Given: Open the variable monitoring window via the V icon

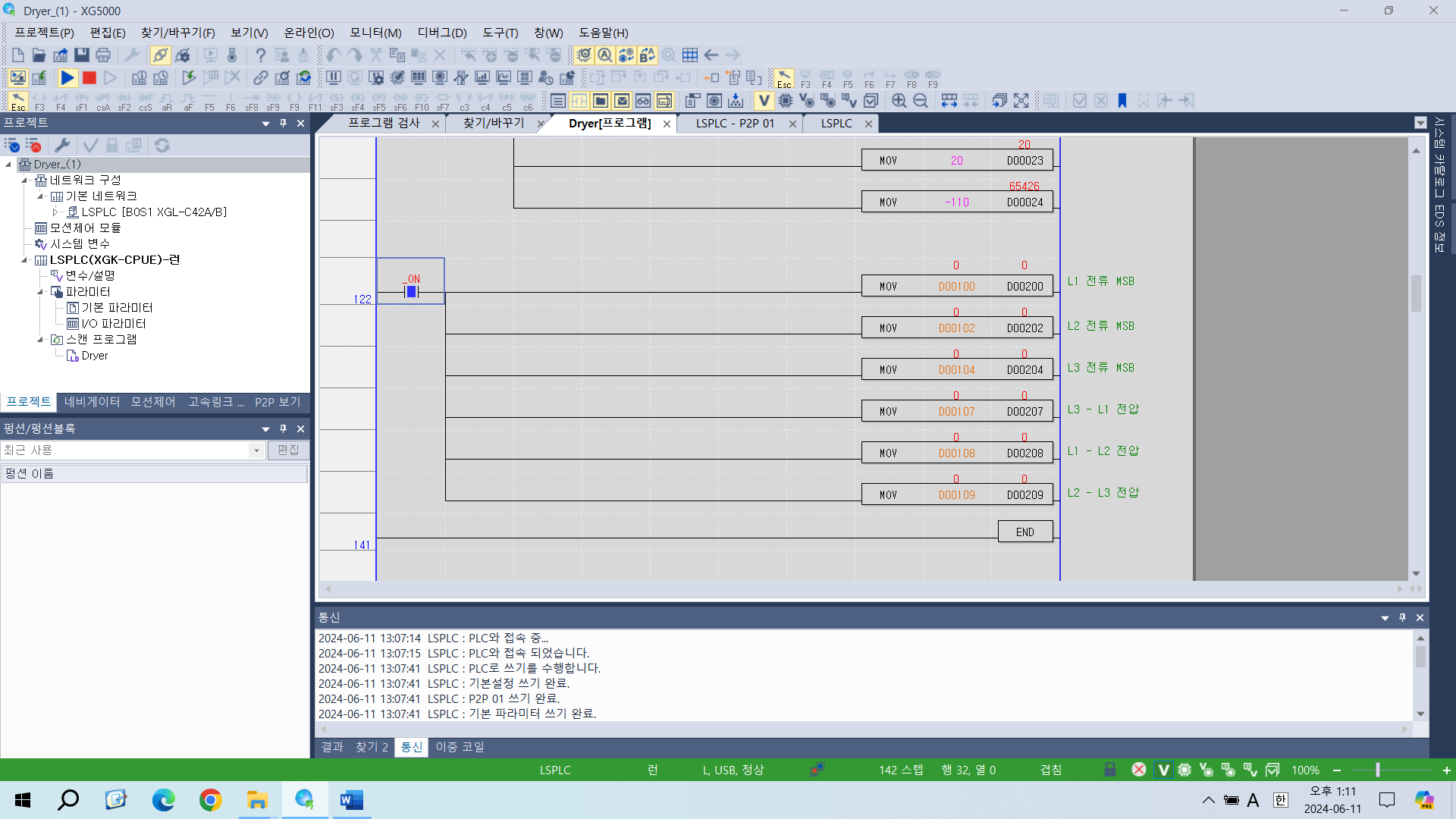Looking at the screenshot, I should (764, 100).
